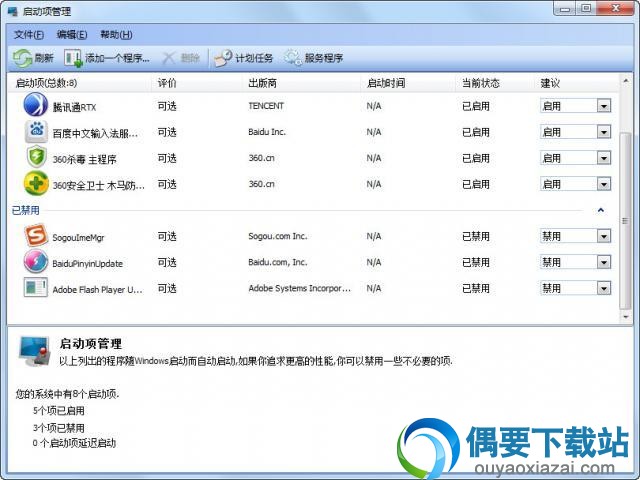Open the 文件(F) menu
The height and width of the screenshot is (480, 640).
29,35
